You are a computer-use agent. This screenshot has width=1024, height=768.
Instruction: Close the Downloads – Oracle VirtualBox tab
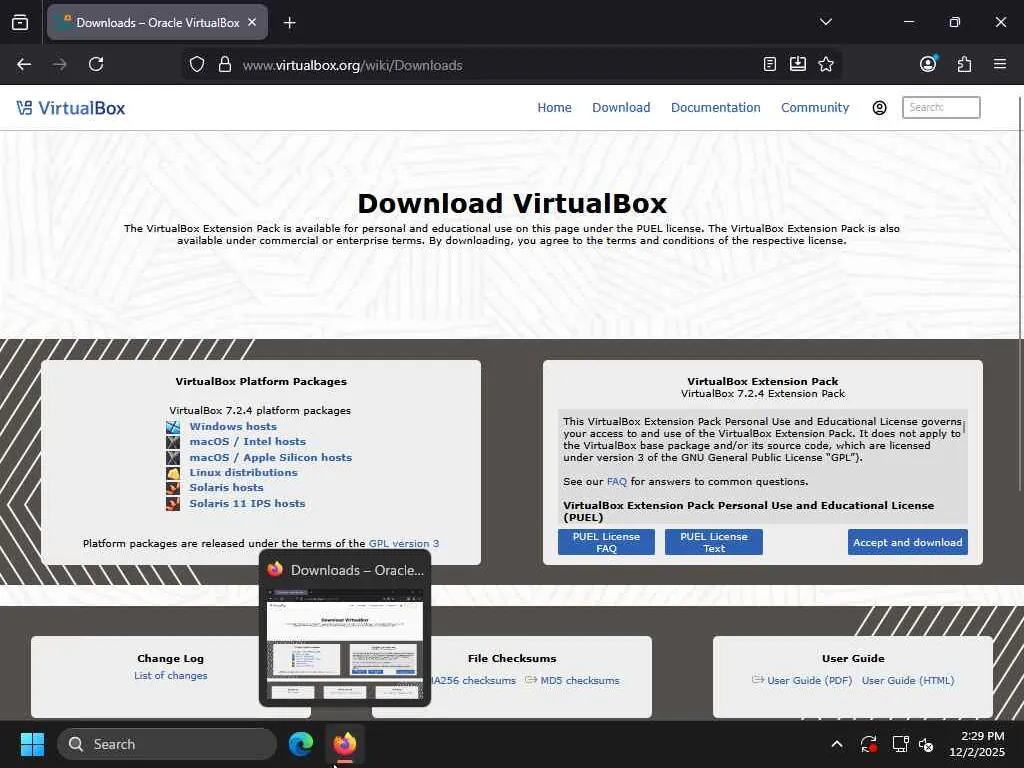click(x=252, y=22)
